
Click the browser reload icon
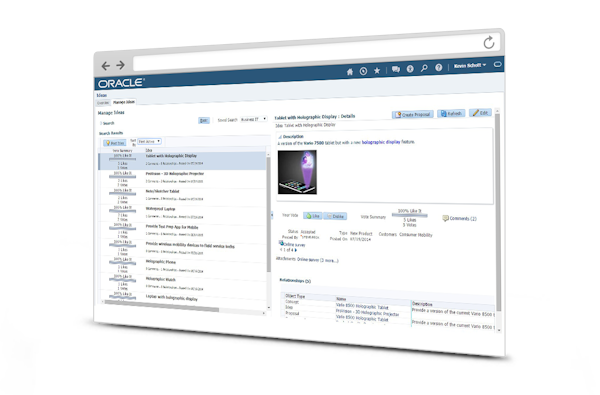(489, 42)
